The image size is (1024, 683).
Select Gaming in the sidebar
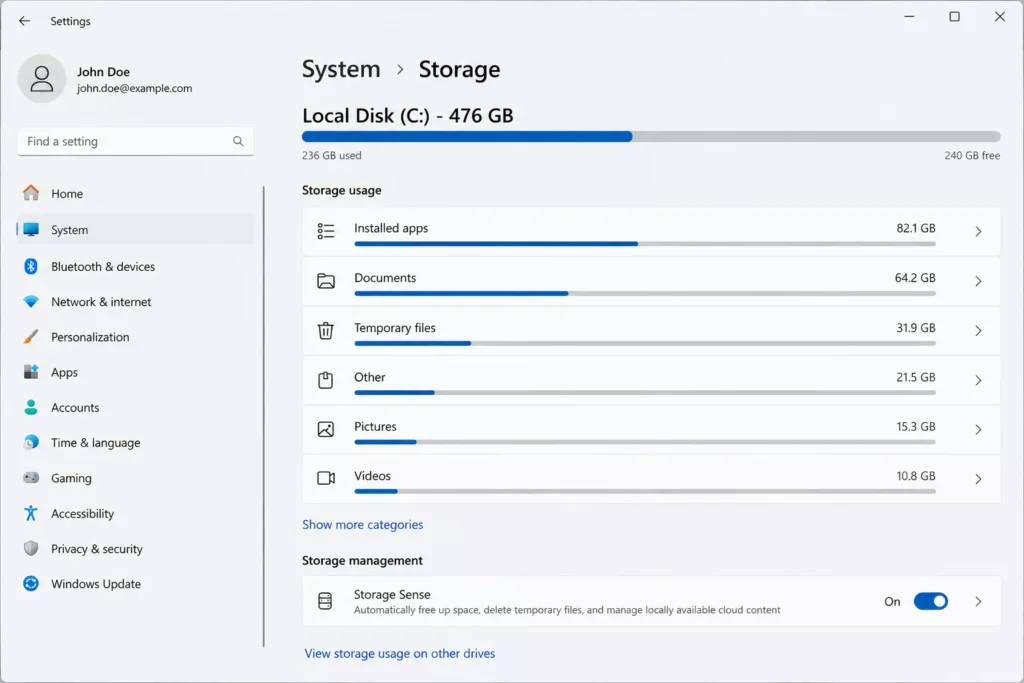[135, 478]
